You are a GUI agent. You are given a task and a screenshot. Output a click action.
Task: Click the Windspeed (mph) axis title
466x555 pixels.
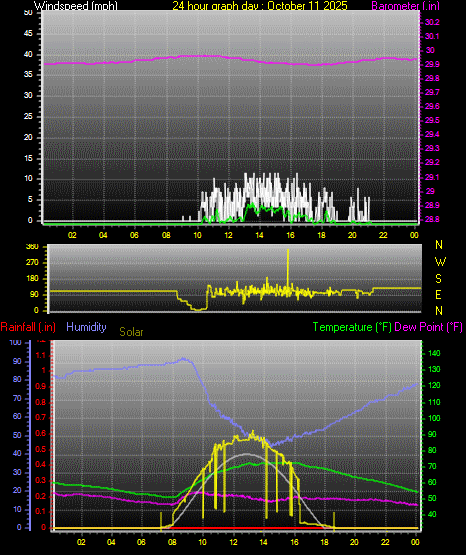[76, 5]
